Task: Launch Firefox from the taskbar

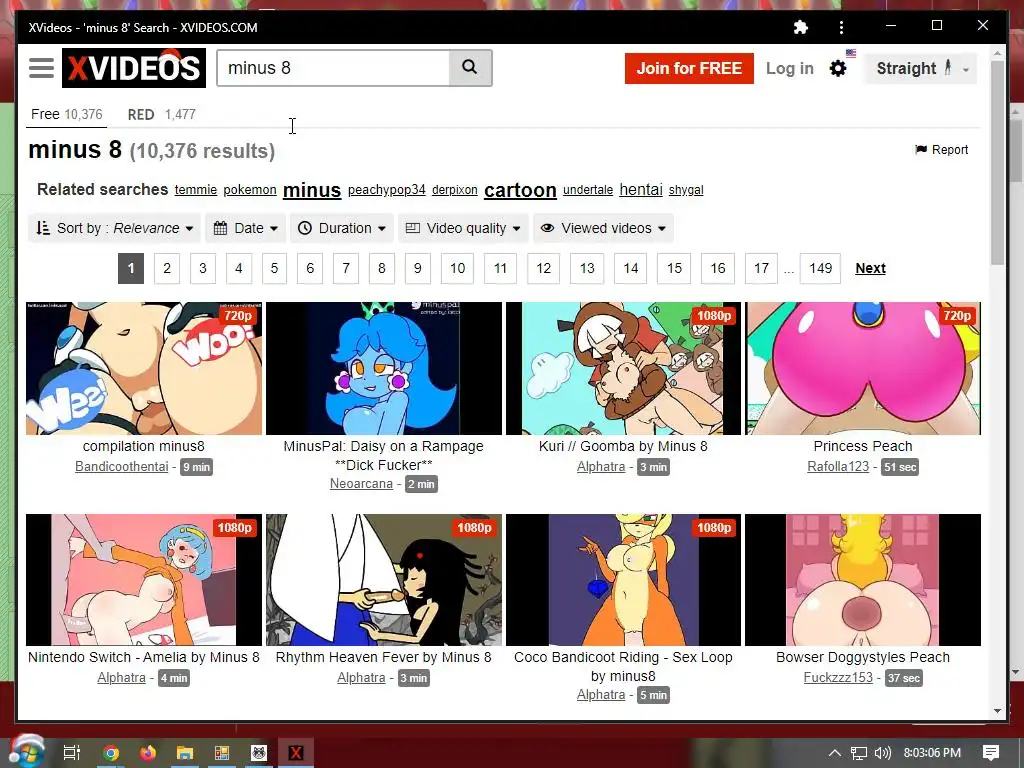Action: pos(148,753)
